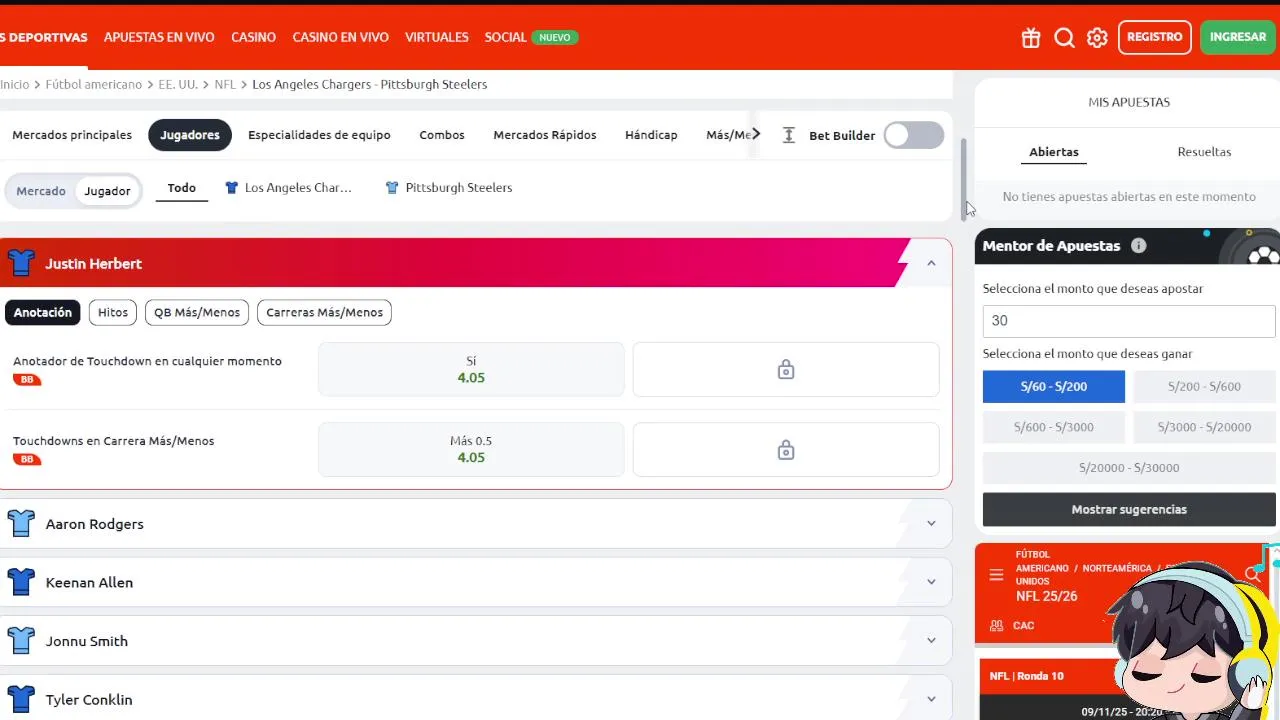This screenshot has width=1280, height=720.
Task: Select the Carreras Más/Menos chip
Action: [324, 312]
